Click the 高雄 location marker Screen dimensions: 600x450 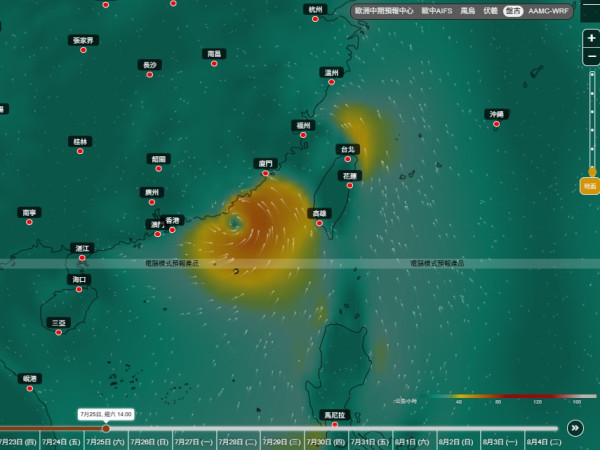(x=320, y=223)
